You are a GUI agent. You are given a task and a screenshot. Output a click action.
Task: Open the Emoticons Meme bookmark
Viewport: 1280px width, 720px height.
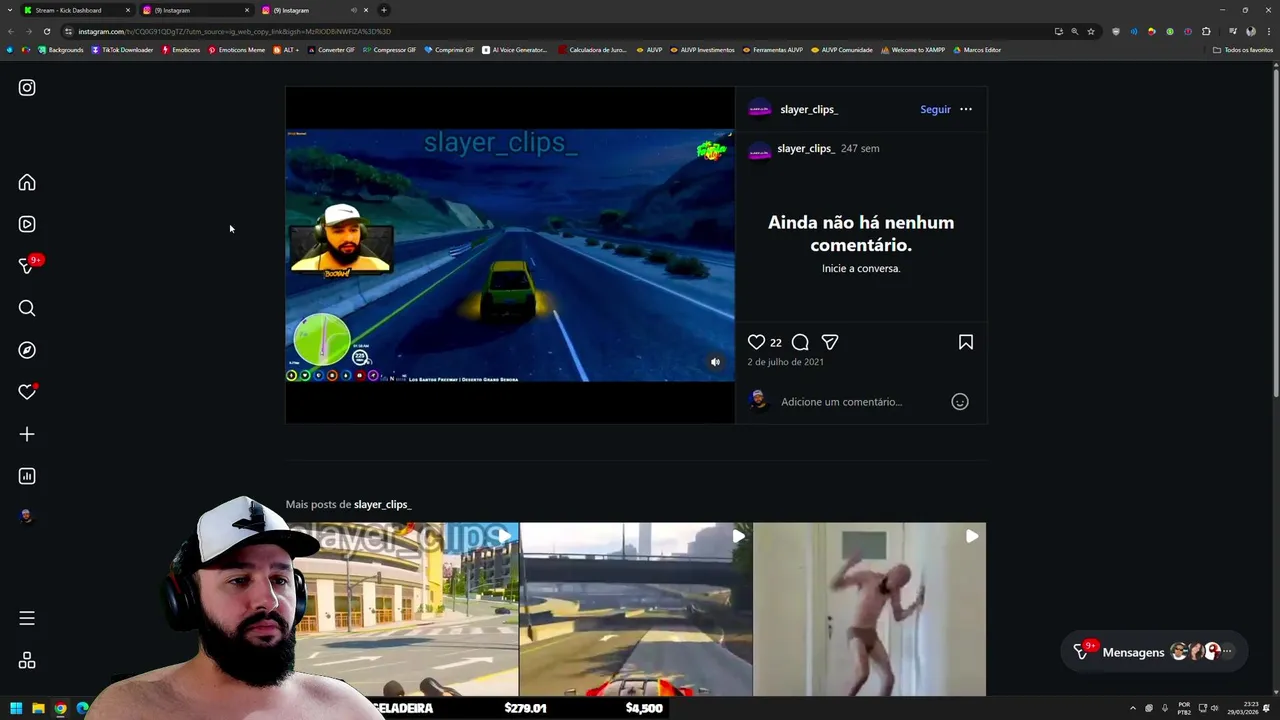(237, 50)
